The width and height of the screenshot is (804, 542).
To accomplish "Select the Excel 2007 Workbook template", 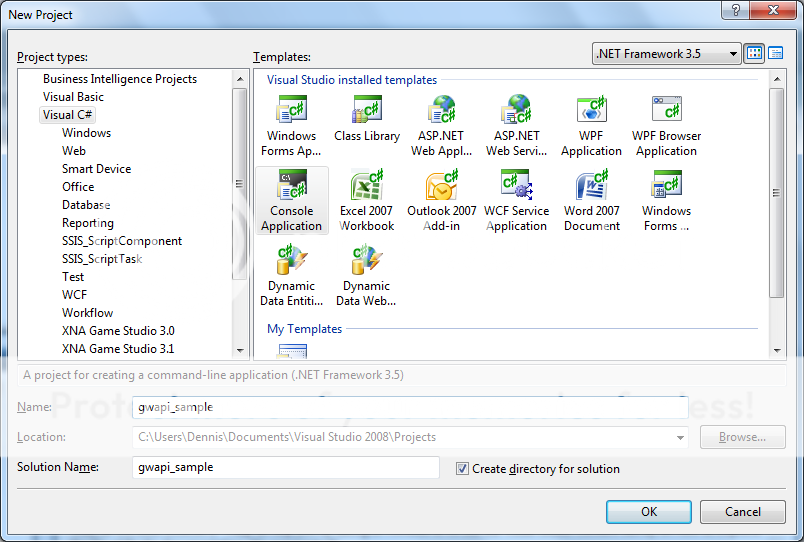I will (x=367, y=200).
